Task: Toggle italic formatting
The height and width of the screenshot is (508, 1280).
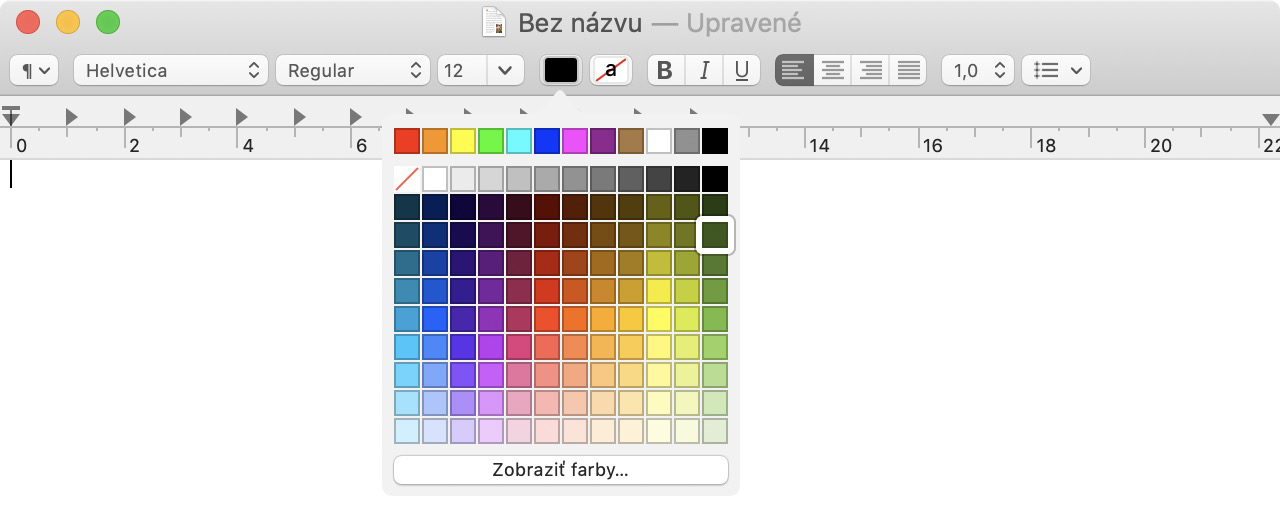Action: tap(704, 70)
